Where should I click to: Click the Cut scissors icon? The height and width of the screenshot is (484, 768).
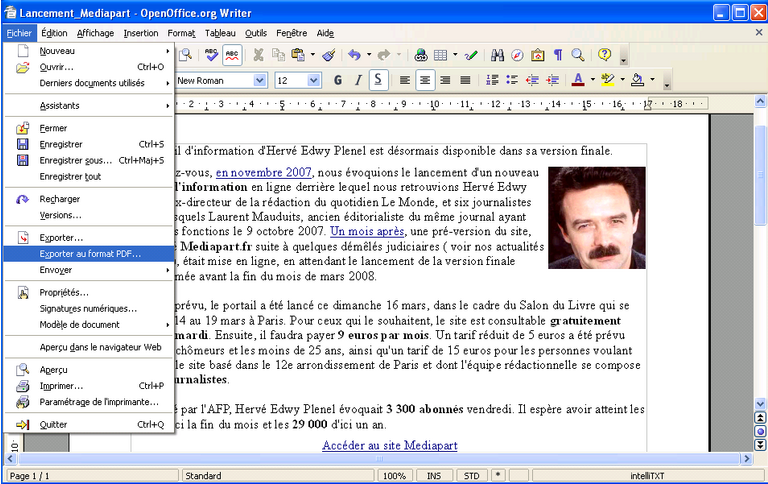tap(258, 55)
